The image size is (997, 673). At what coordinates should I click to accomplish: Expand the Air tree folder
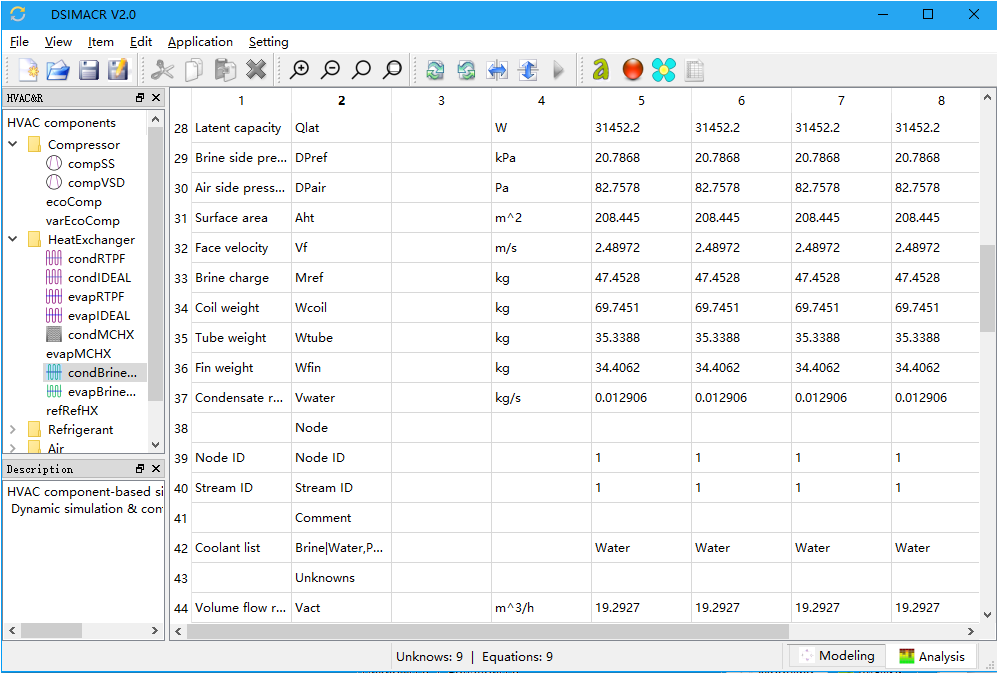click(x=13, y=448)
